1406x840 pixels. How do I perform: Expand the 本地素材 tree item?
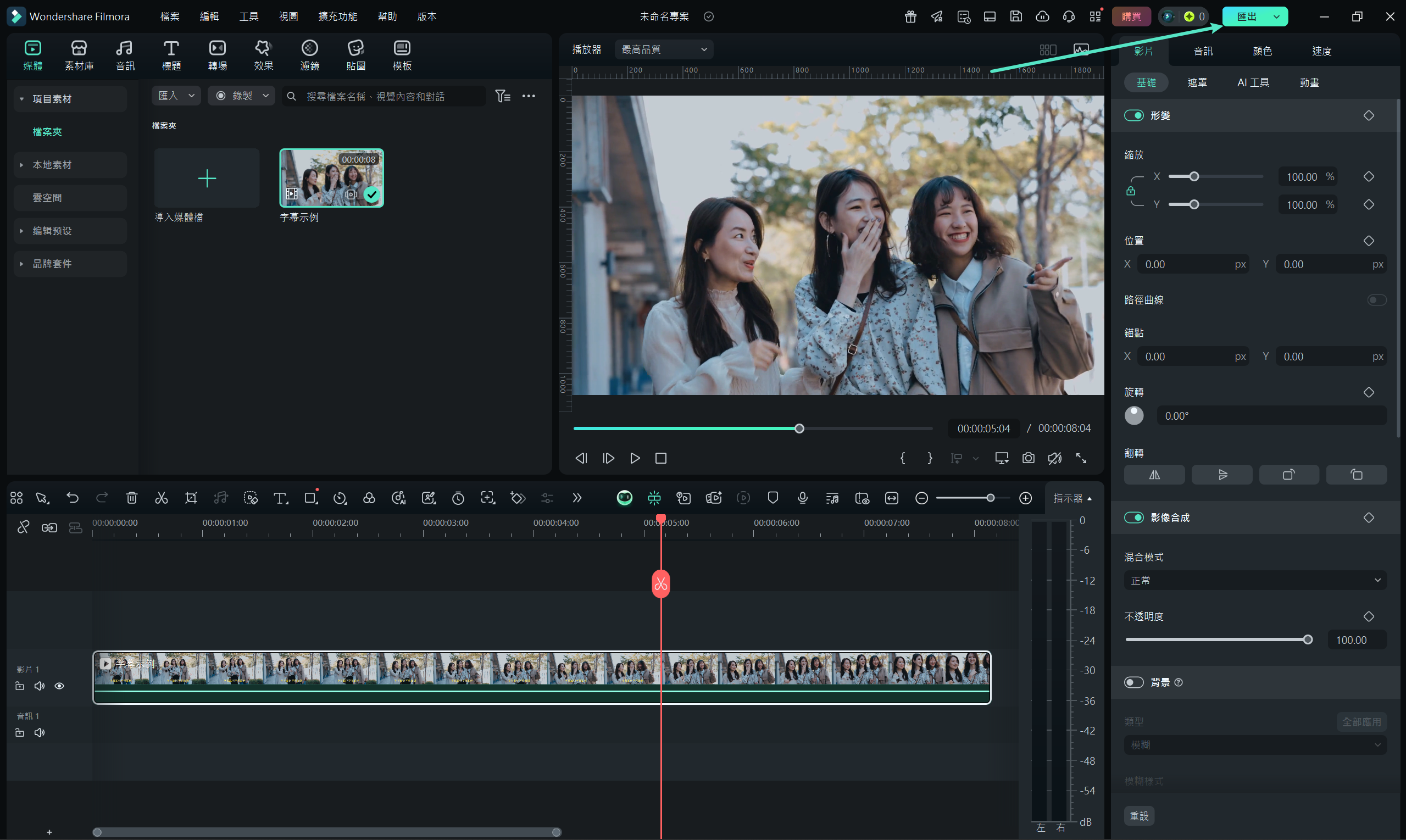click(21, 165)
